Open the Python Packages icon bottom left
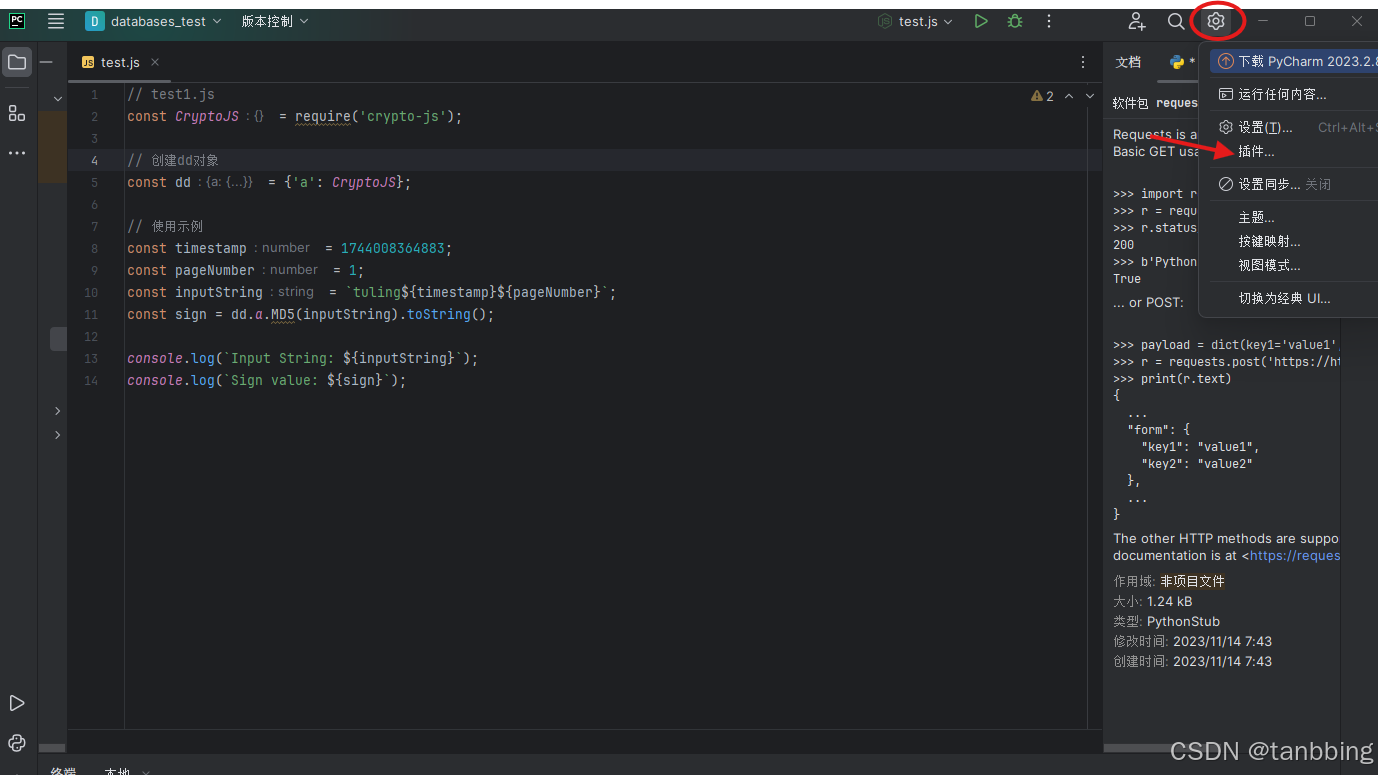 click(x=16, y=742)
